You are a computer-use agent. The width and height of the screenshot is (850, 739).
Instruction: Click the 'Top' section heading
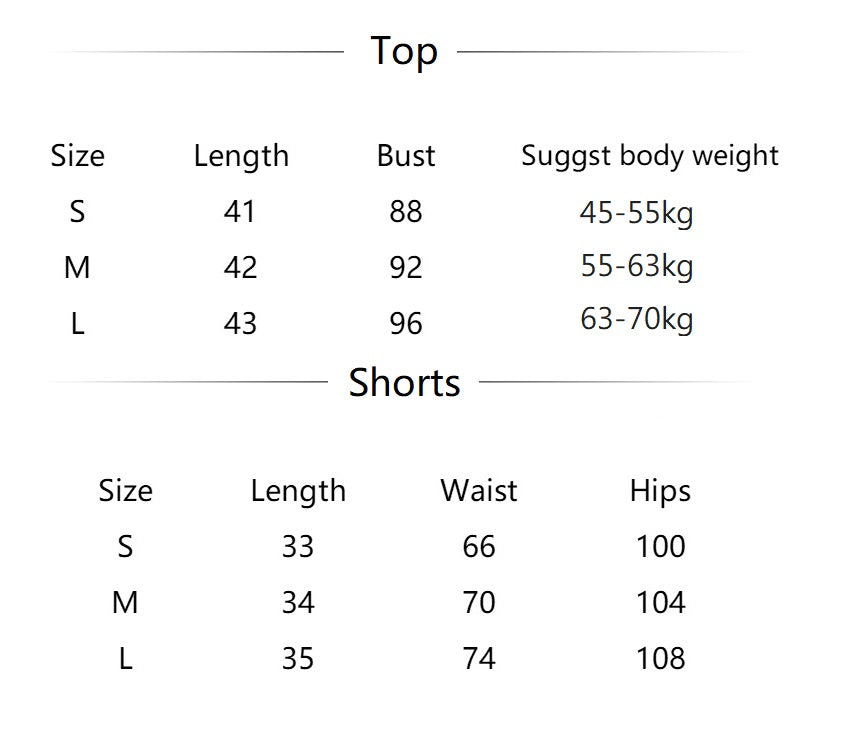point(404,51)
